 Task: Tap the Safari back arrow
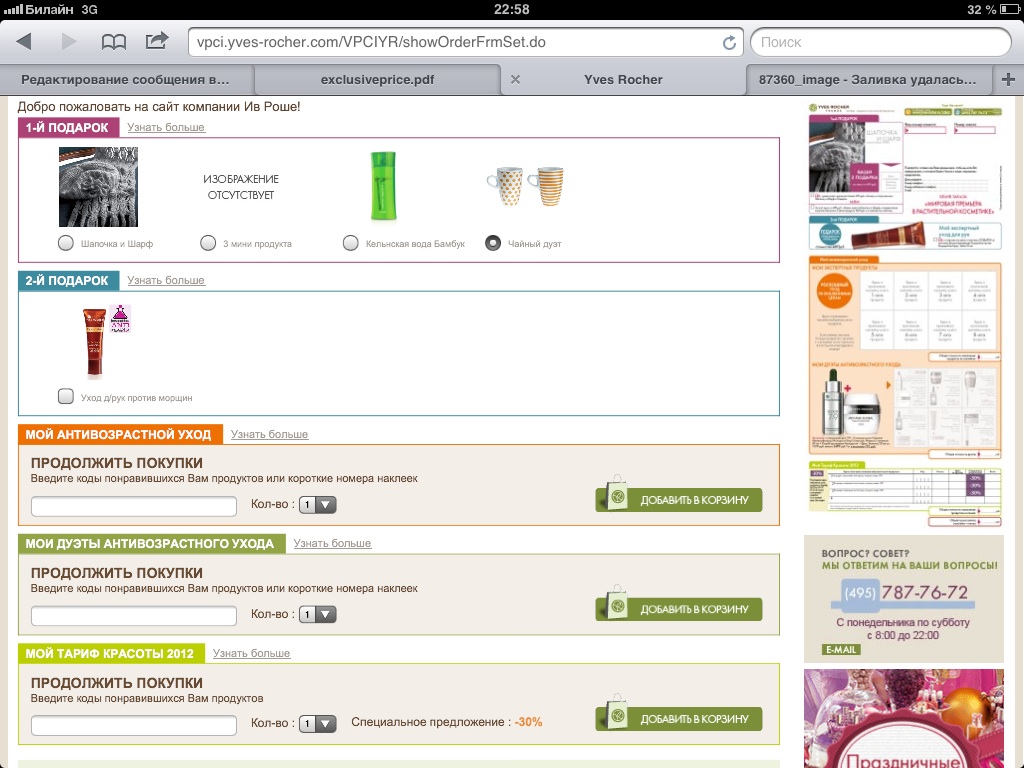coord(24,42)
